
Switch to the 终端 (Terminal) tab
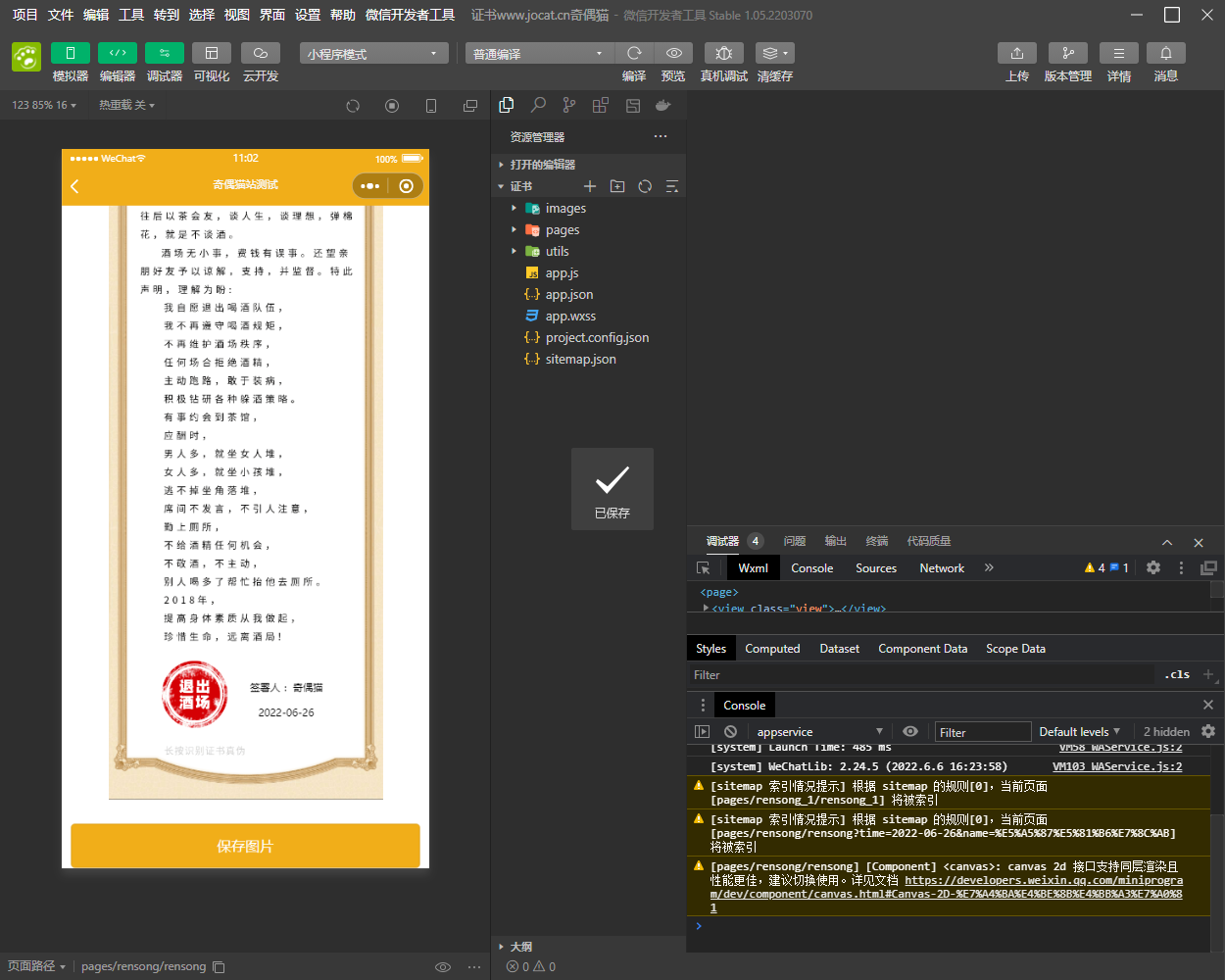pyautogui.click(x=877, y=541)
